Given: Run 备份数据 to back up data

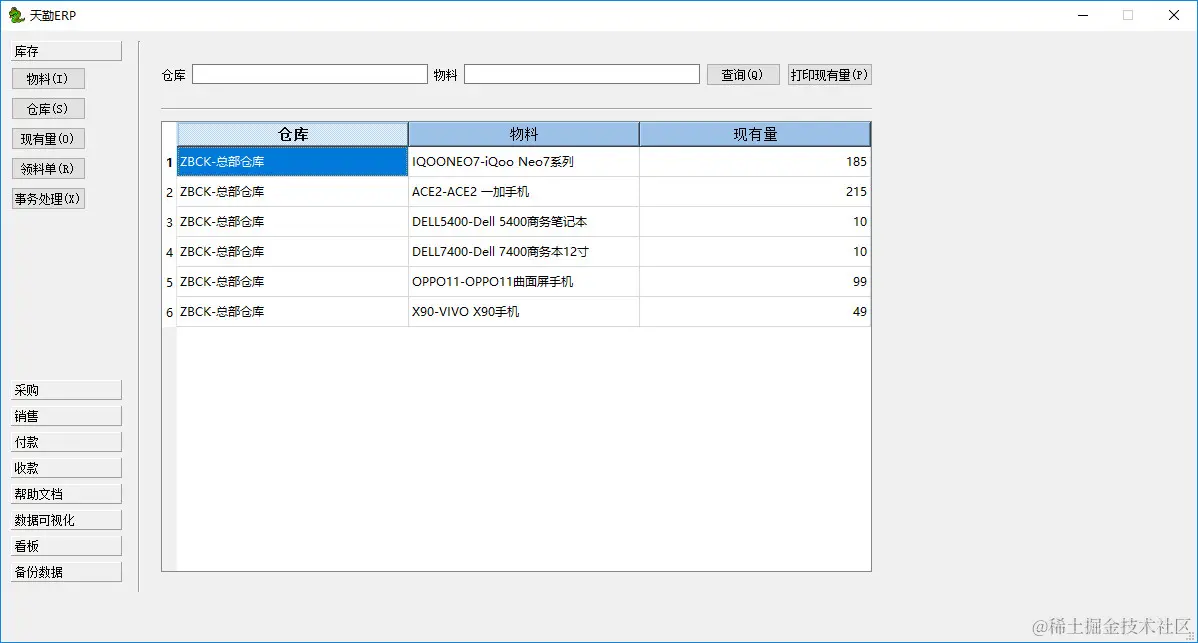Looking at the screenshot, I should (x=65, y=571).
